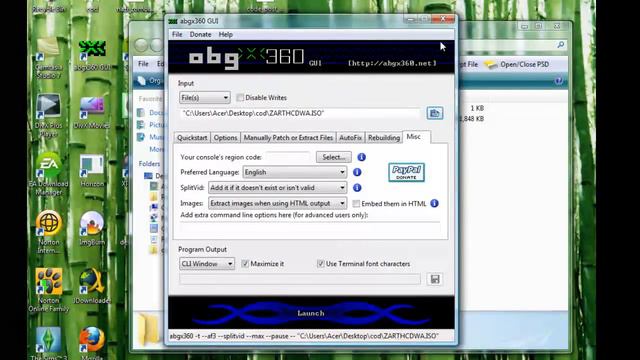Click the save program output icon
Image resolution: width=640 pixels, height=360 pixels.
(x=435, y=279)
